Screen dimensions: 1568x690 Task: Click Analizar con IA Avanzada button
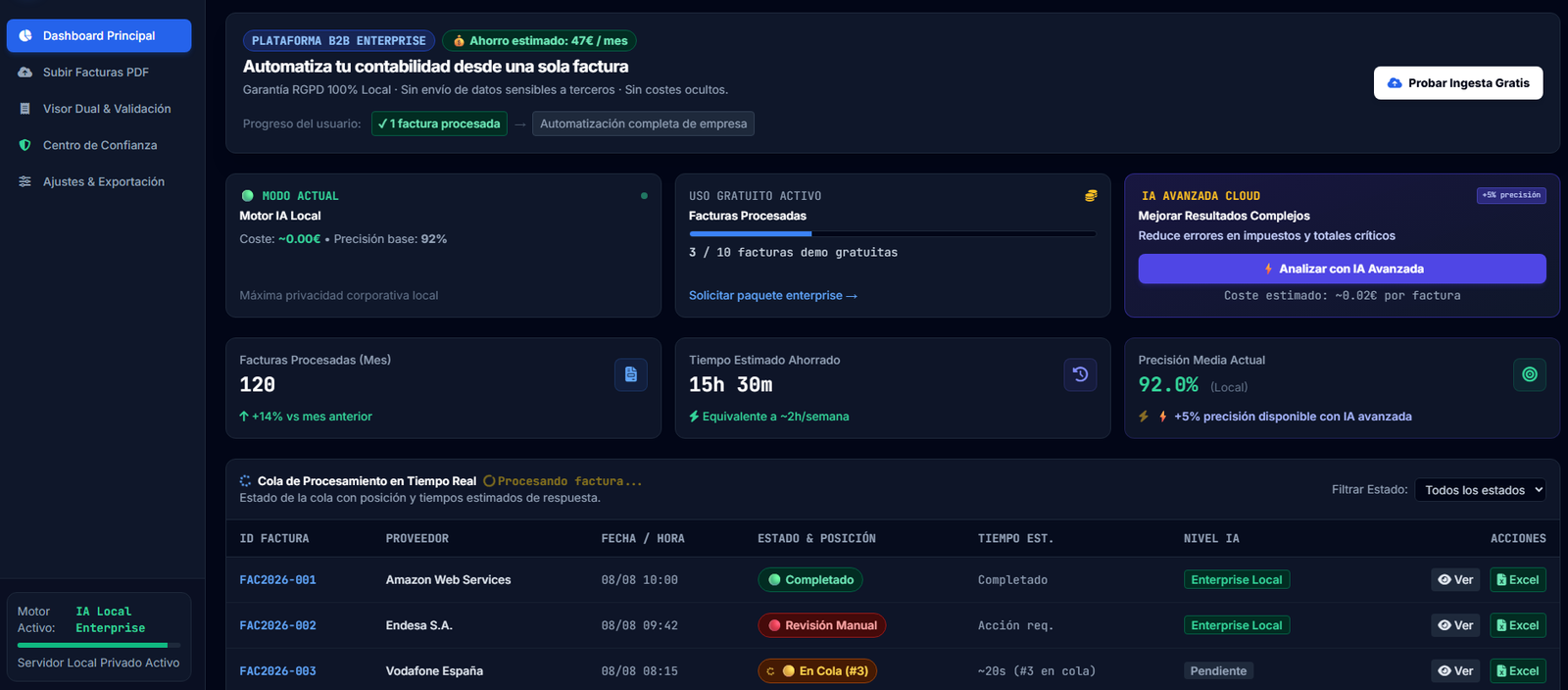[x=1342, y=269]
